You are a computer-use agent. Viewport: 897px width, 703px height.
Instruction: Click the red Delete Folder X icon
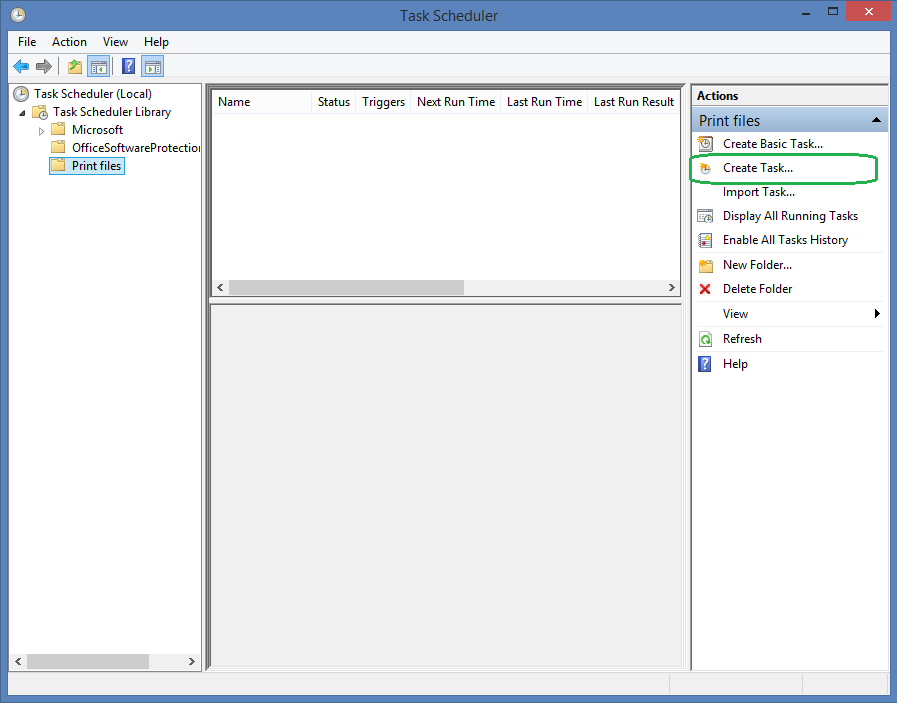[705, 289]
